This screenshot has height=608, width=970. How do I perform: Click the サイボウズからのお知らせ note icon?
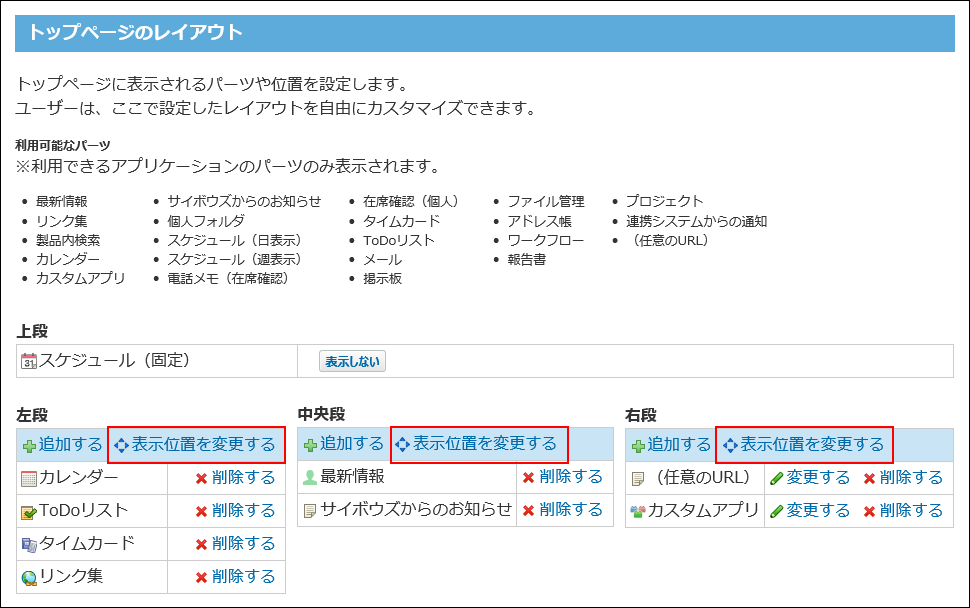[310, 511]
